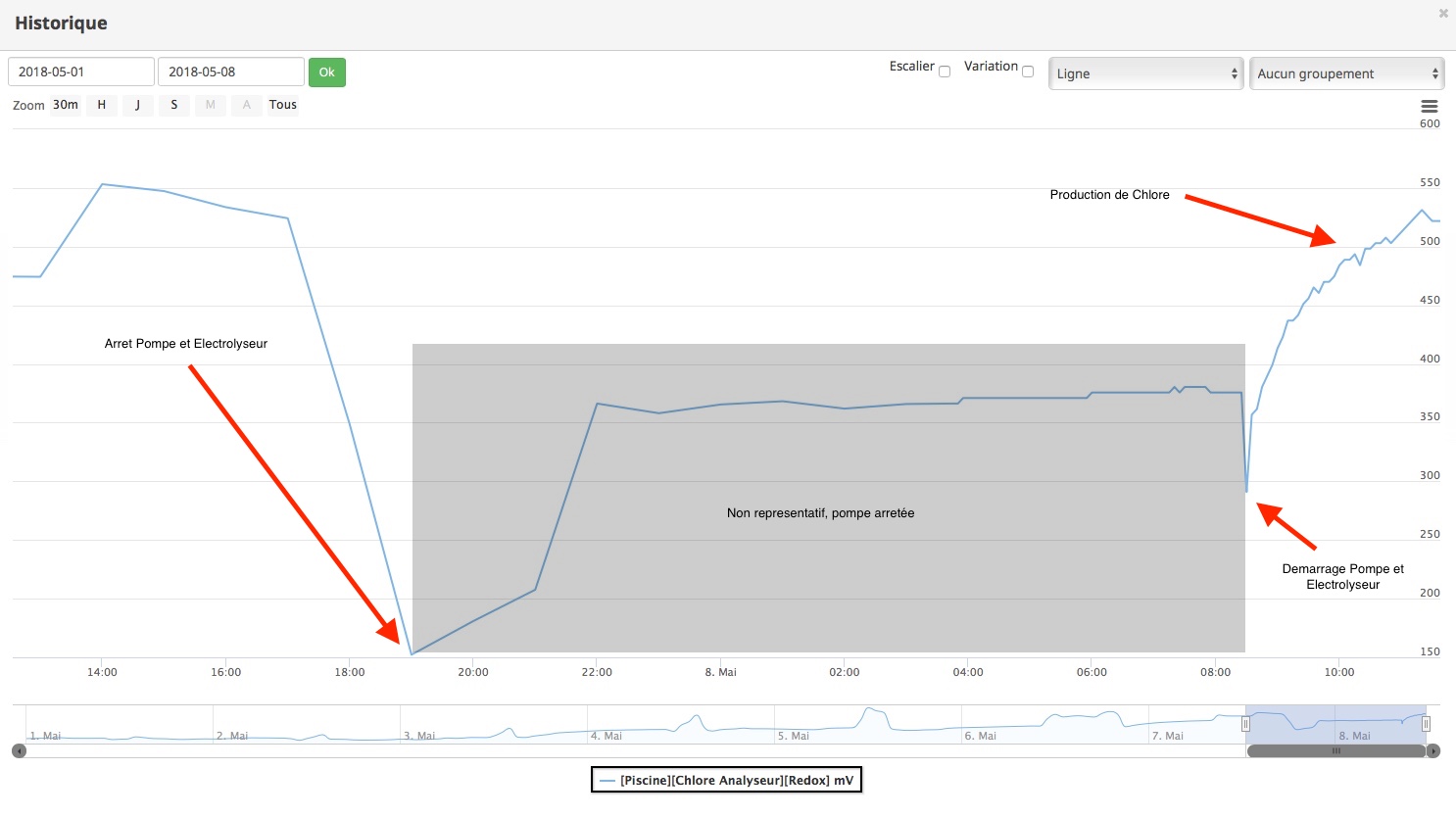Toggle the Piscine Chlore Analyseur Redox legend
1456x818 pixels.
coord(726,780)
